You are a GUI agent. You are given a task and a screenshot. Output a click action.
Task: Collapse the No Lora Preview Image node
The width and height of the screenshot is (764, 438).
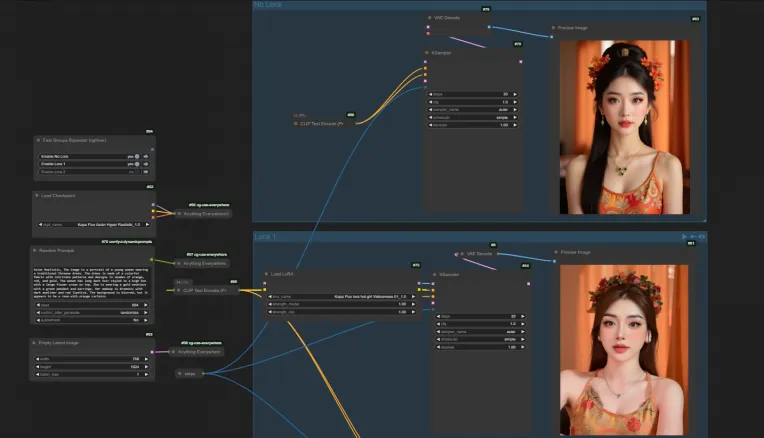(554, 29)
